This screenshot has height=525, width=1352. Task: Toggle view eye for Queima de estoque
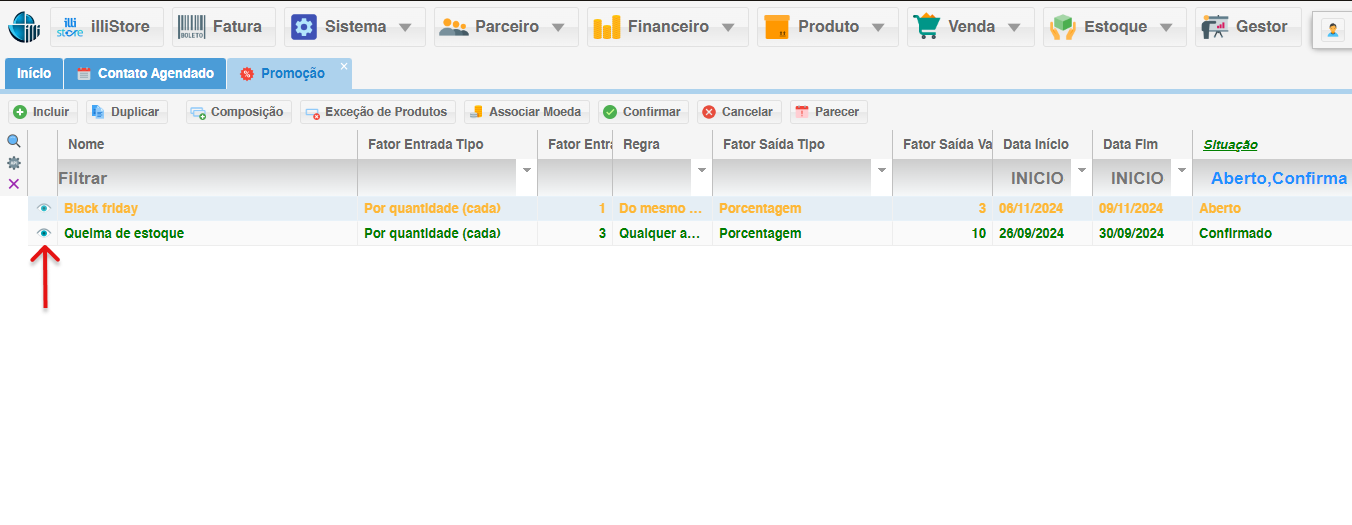[x=43, y=233]
